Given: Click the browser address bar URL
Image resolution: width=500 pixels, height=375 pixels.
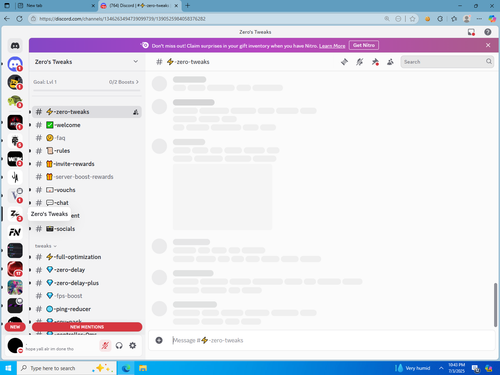Looking at the screenshot, I should [x=122, y=19].
